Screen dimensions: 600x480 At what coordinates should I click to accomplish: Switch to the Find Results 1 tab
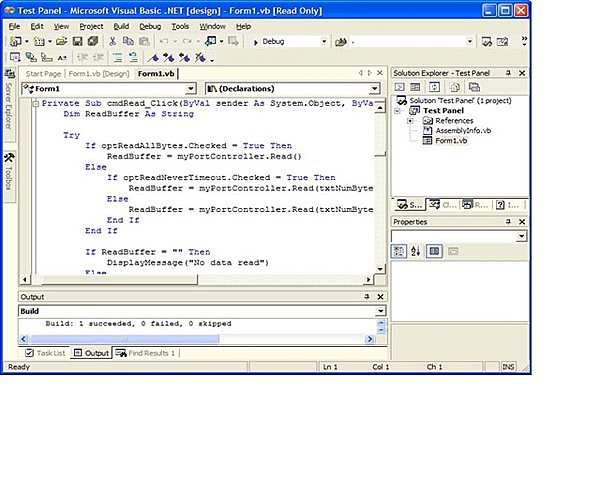pos(145,353)
